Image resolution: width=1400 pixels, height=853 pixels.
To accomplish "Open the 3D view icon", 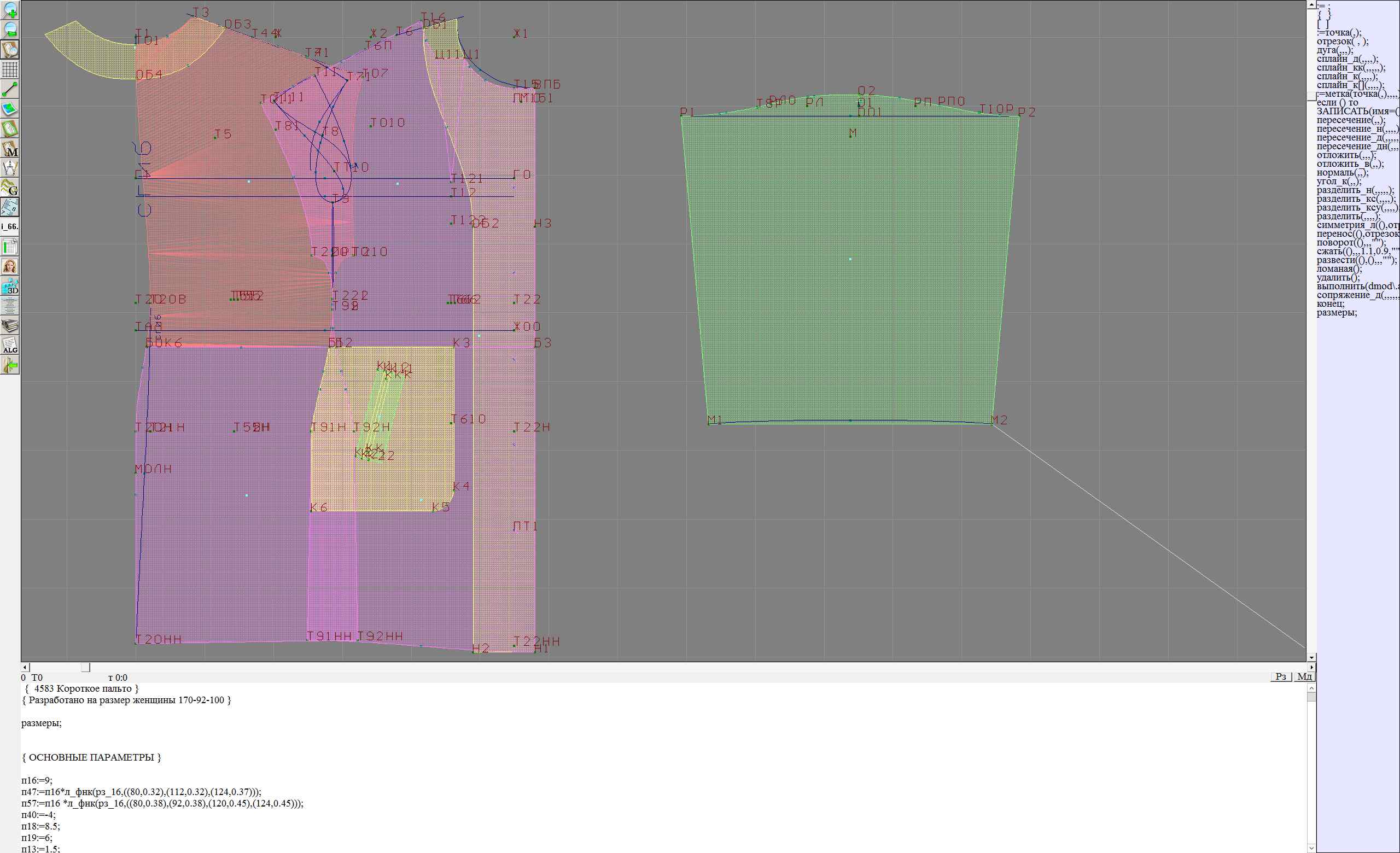I will (10, 286).
